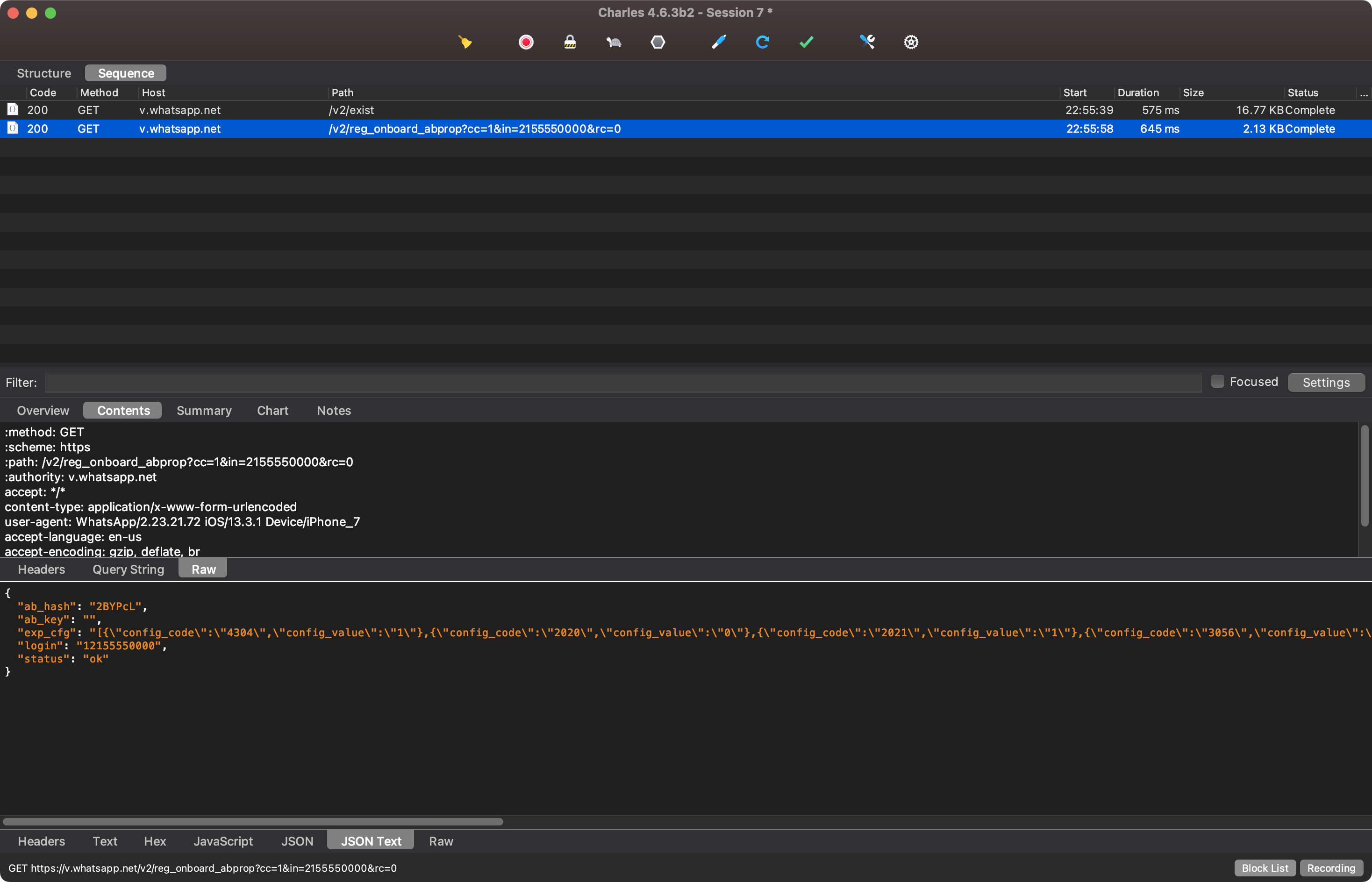
Task: Show response JavaScript tab
Action: pos(223,841)
